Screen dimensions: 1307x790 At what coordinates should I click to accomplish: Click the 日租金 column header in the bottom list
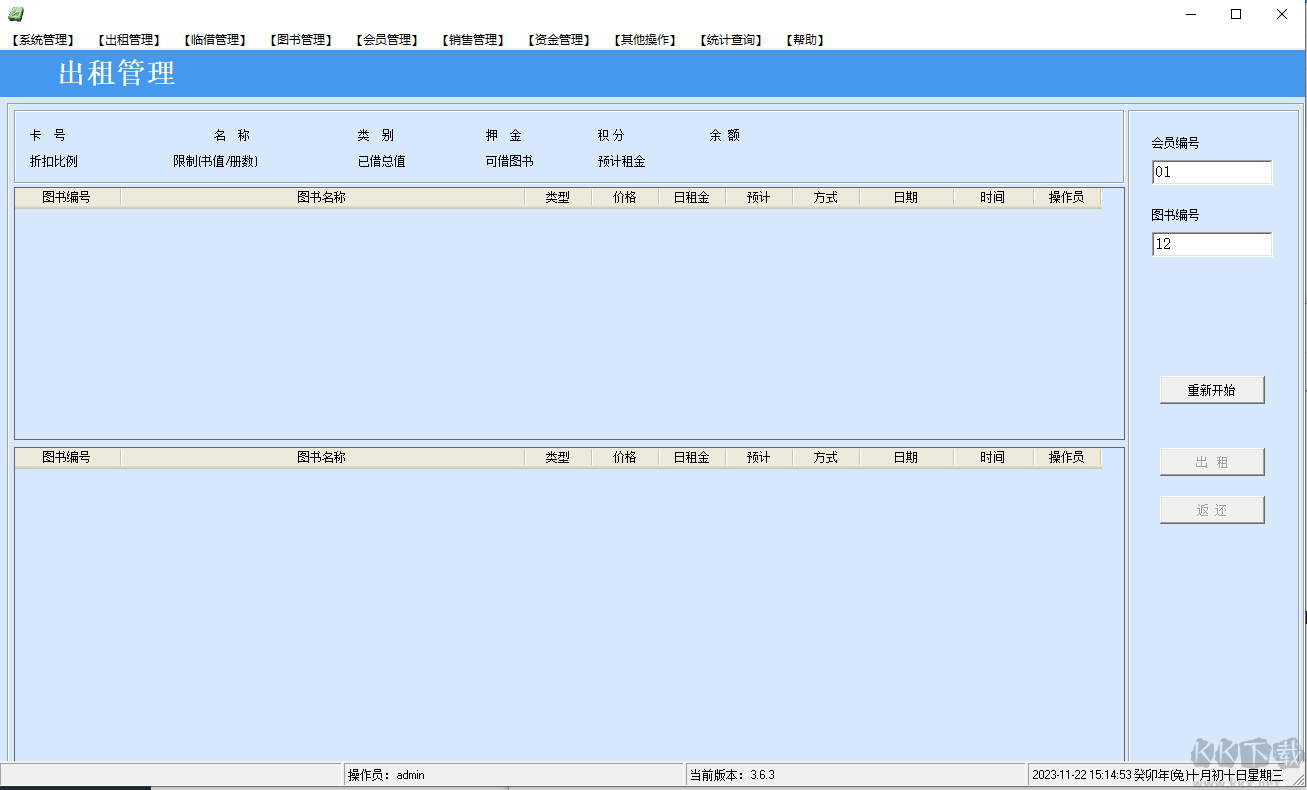pos(690,457)
